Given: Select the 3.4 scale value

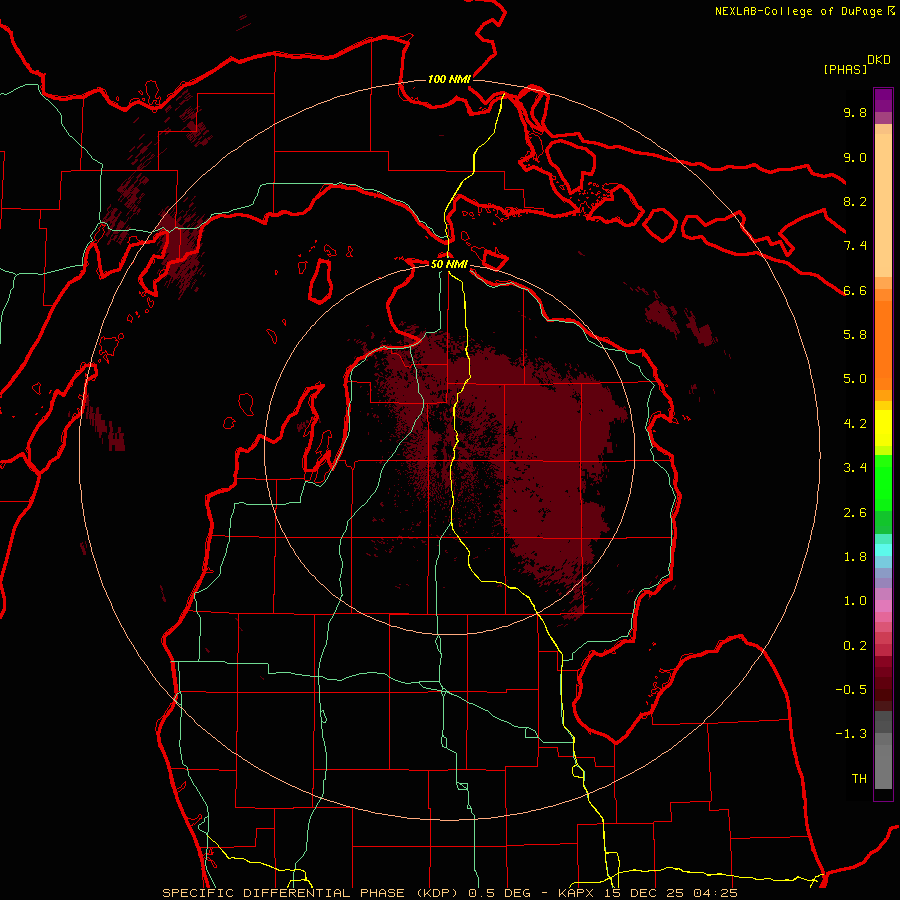Looking at the screenshot, I should [855, 468].
